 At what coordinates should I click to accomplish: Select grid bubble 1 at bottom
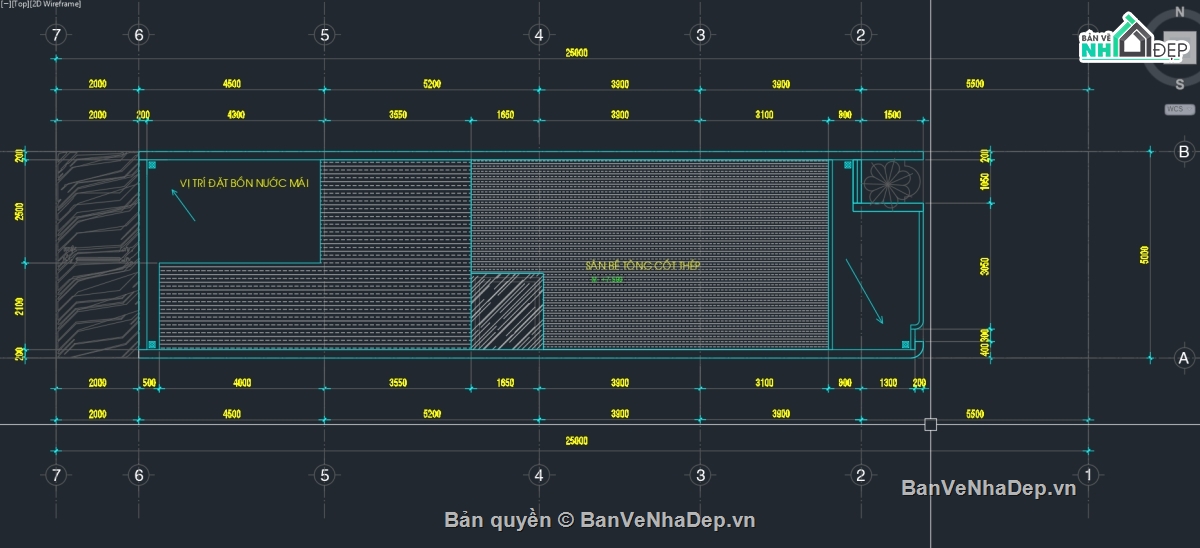1089,474
